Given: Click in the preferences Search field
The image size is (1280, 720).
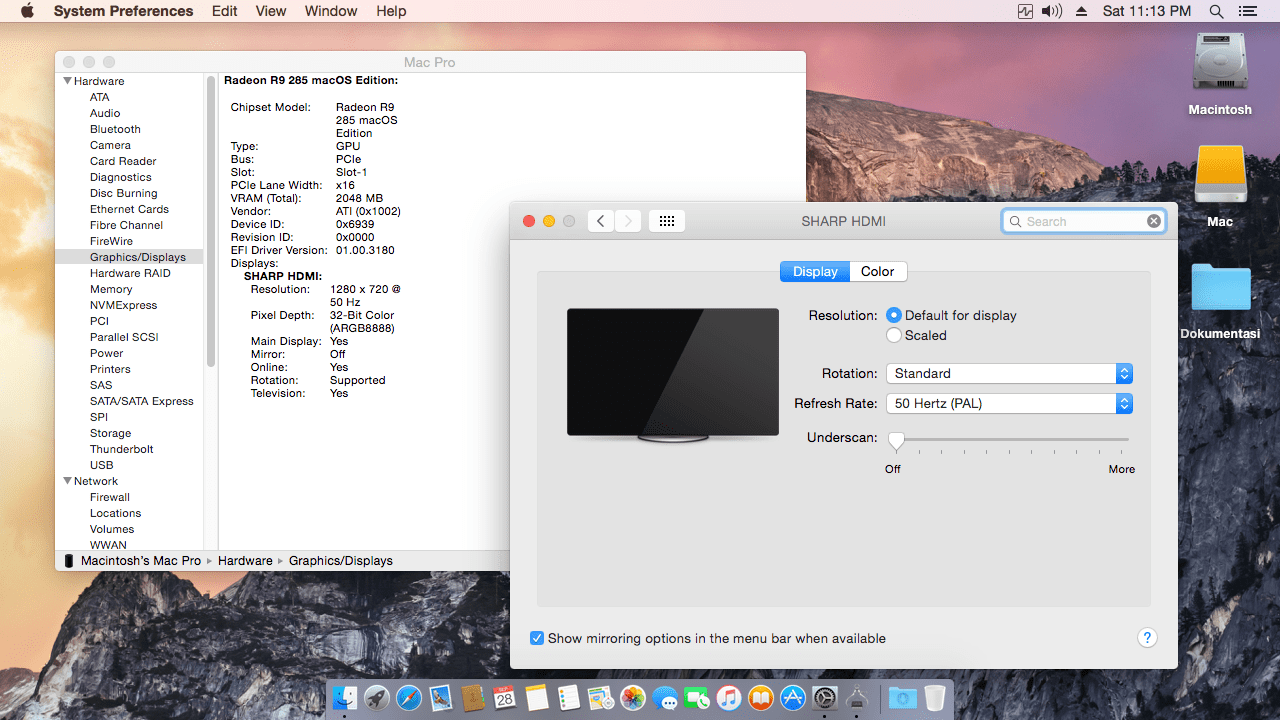Looking at the screenshot, I should coord(1084,221).
